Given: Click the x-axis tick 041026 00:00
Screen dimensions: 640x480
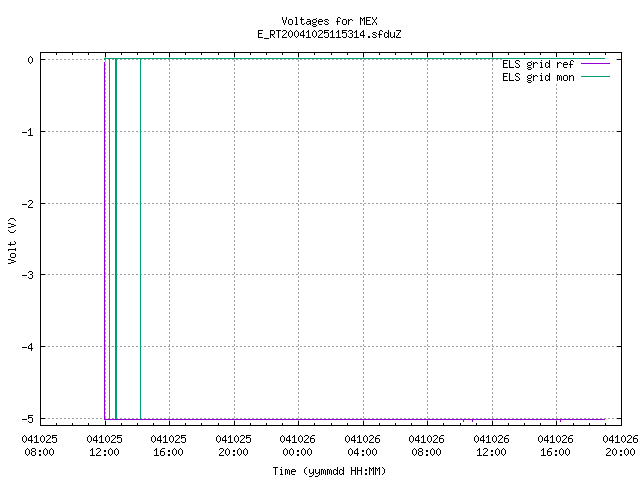Looking at the screenshot, I should pos(298,446).
